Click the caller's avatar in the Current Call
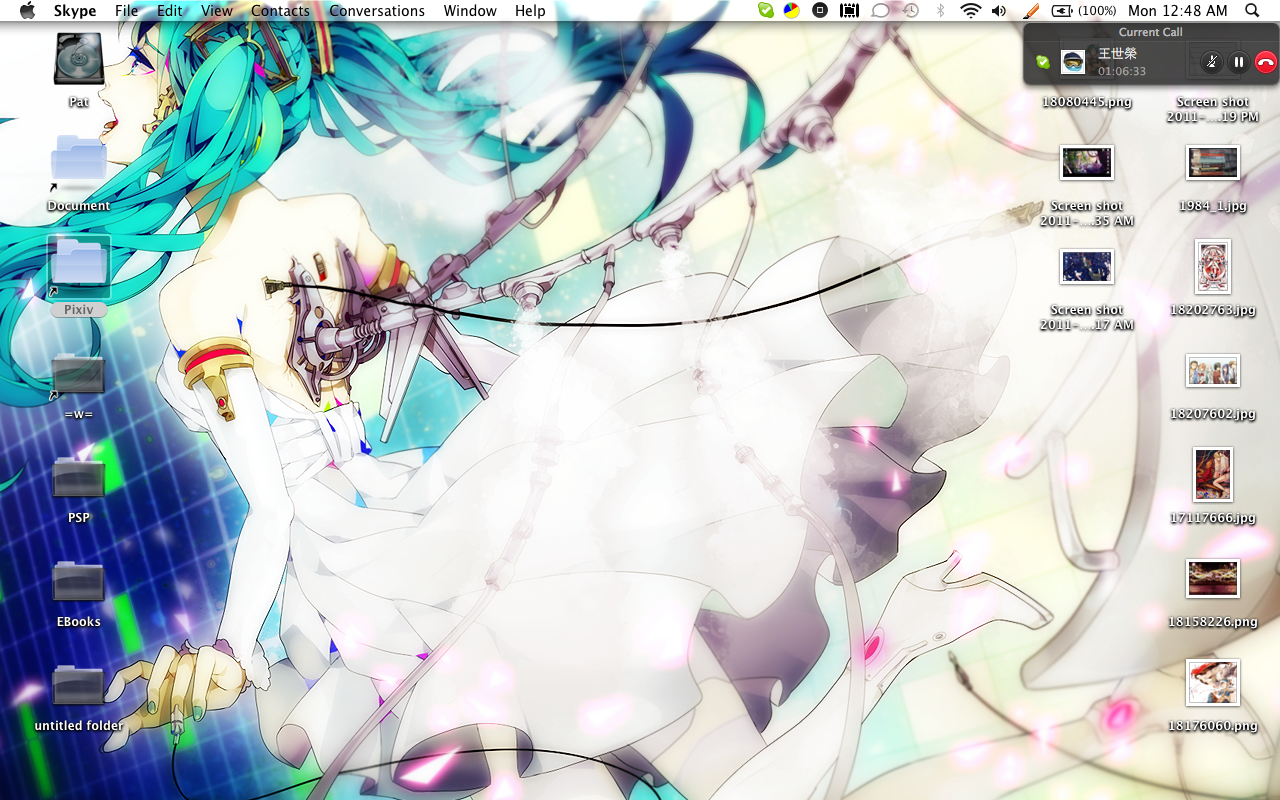 point(1073,62)
